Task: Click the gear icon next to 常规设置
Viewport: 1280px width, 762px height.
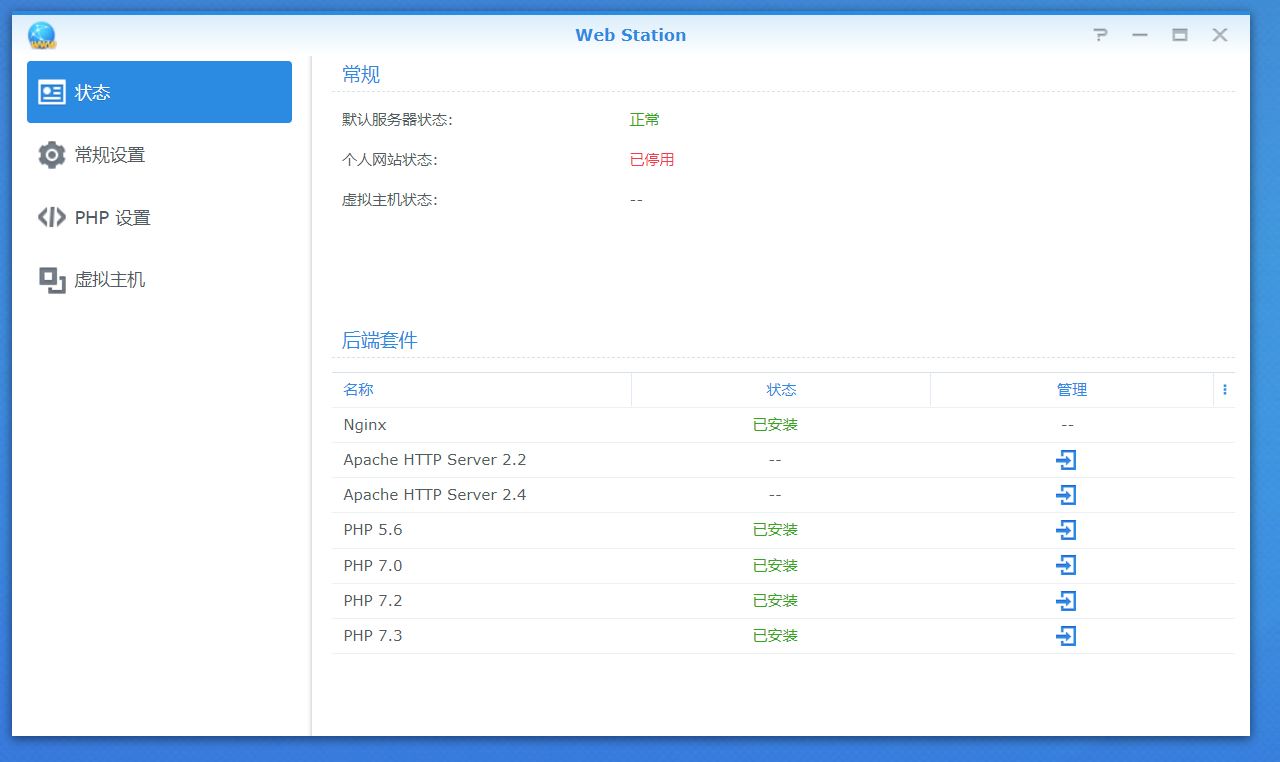Action: (51, 155)
